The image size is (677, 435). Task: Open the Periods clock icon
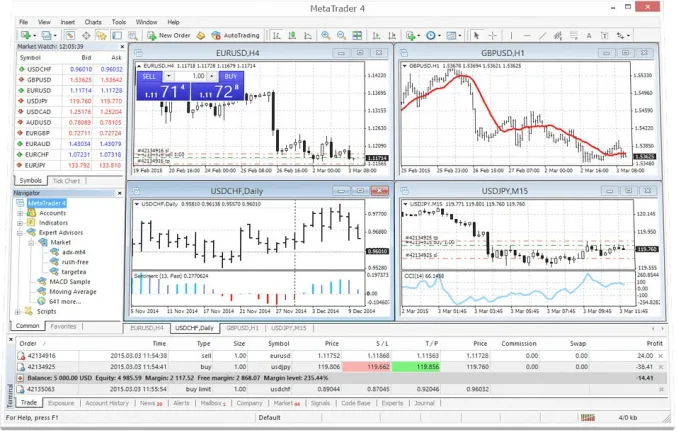[x=430, y=35]
